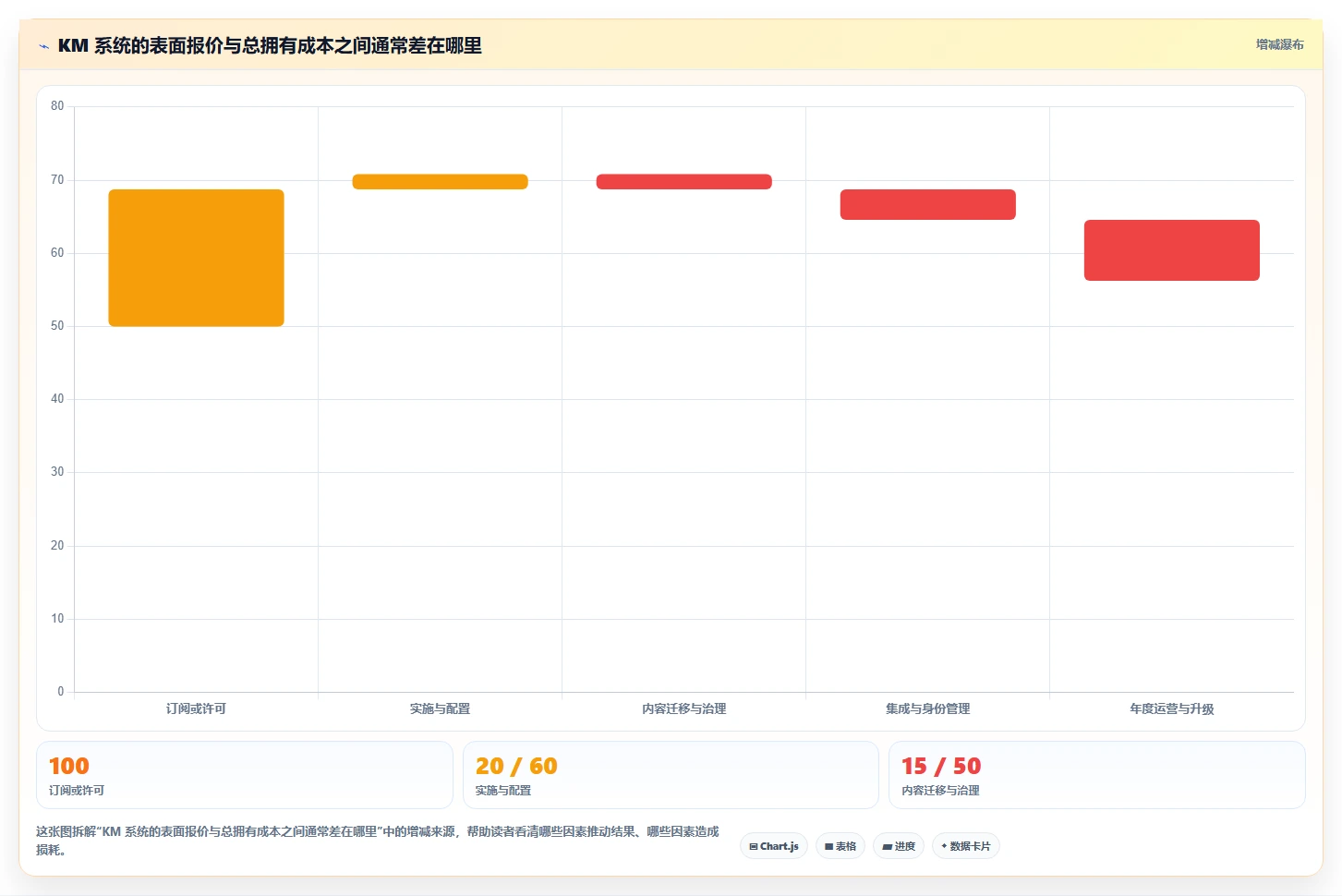Click the 订阅或许可 caption under 100
The width and height of the screenshot is (1342, 896).
77,791
